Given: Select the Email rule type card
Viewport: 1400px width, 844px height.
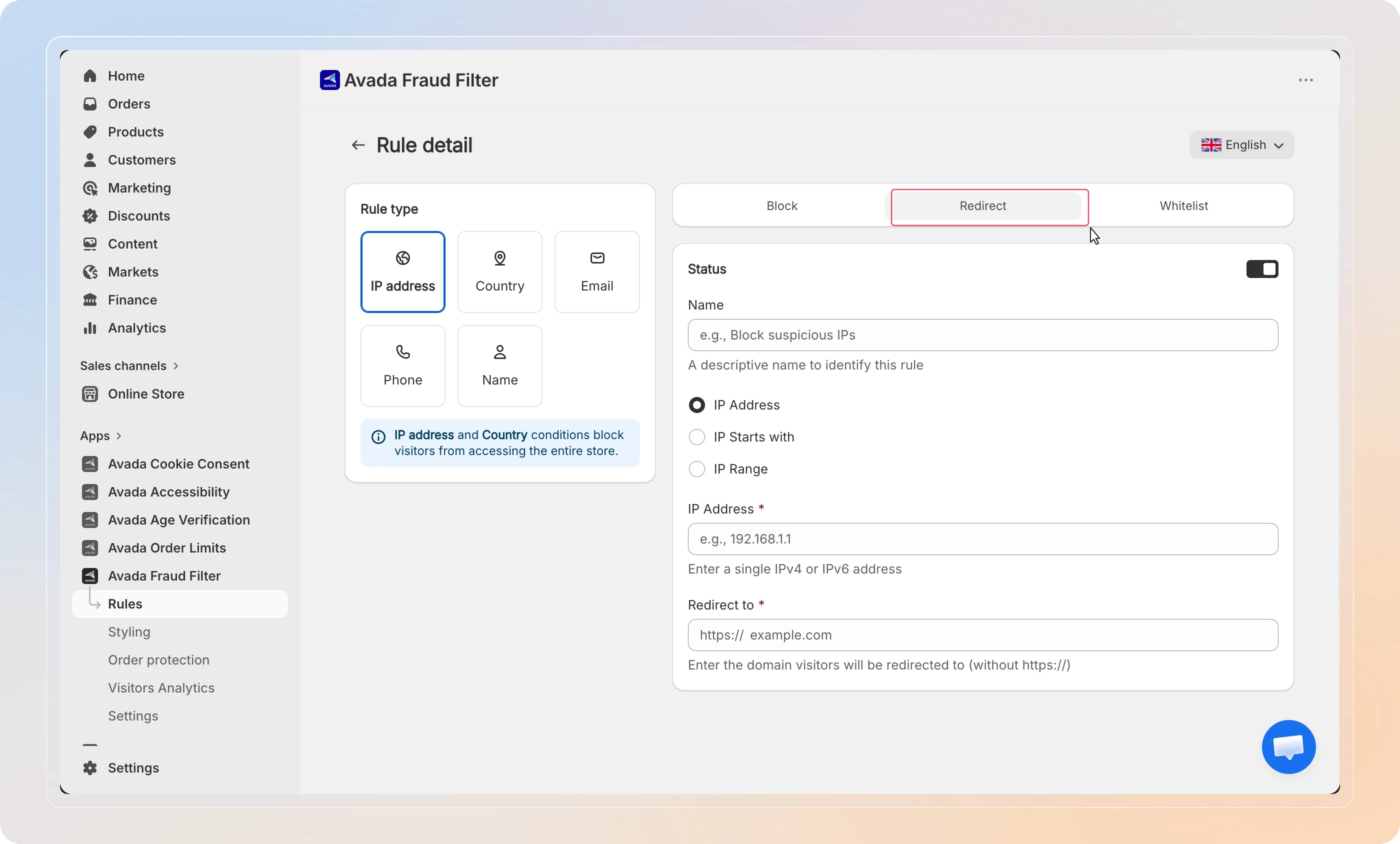Looking at the screenshot, I should pos(597,271).
